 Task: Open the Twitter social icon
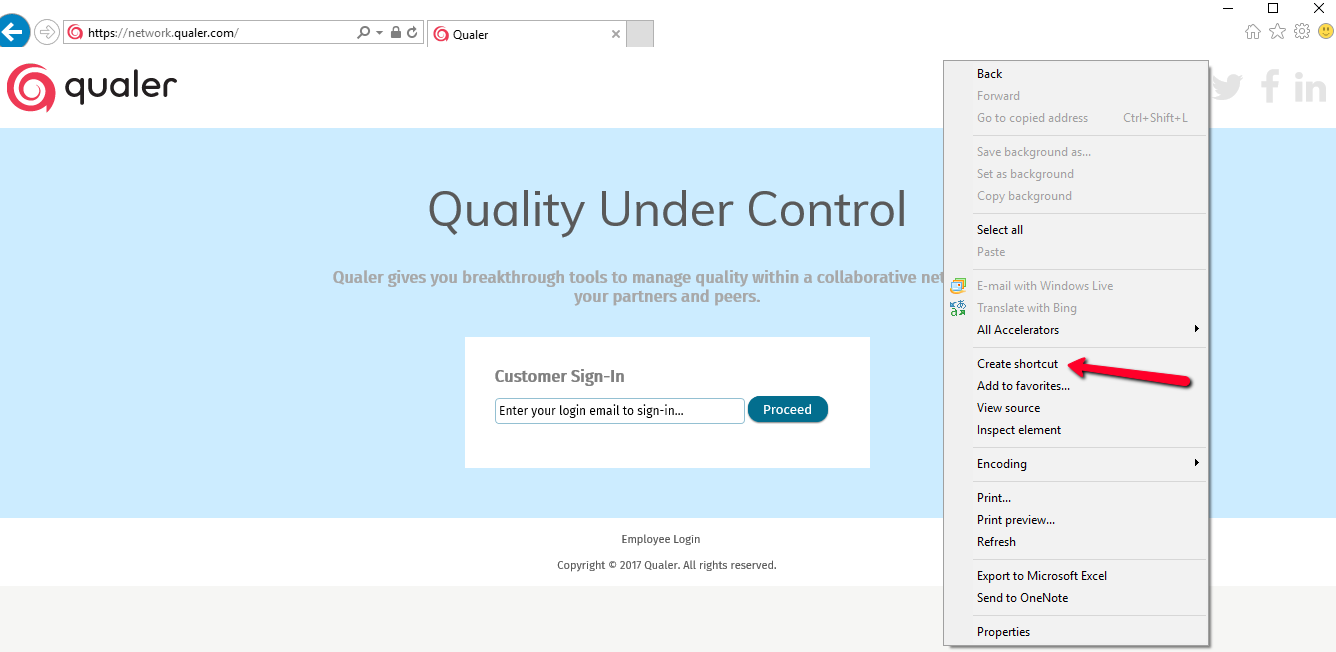[x=1225, y=87]
